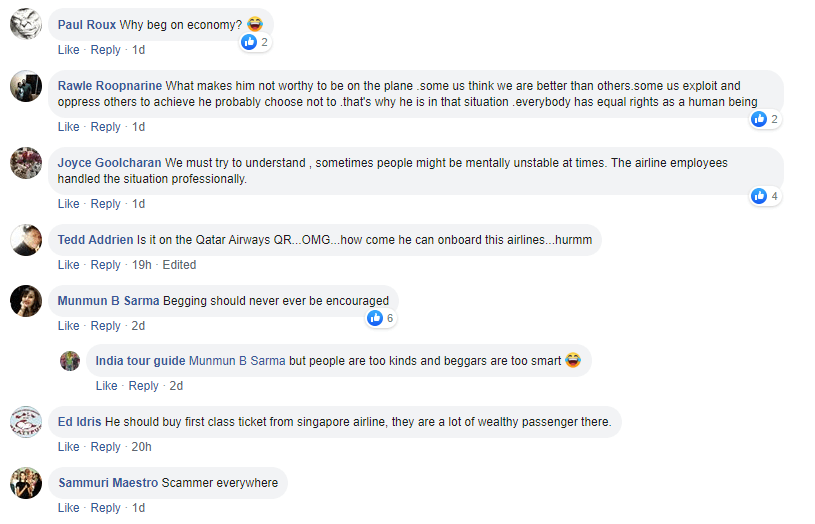View thumbs-up reactions on Paul Roux's comment

(x=255, y=42)
